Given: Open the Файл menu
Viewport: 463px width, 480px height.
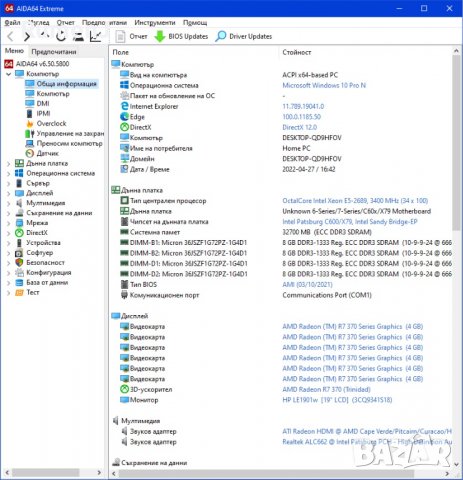Looking at the screenshot, I should [12, 22].
